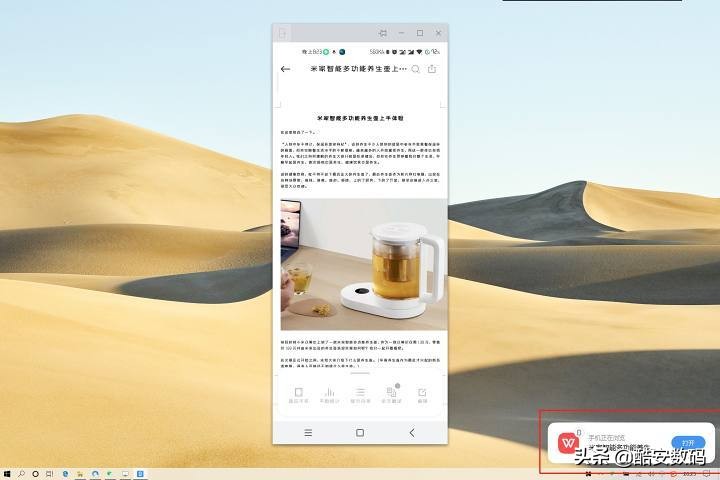720x480 pixels.
Task: Tap the drag handle above the bottom toolbar
Action: (x=360, y=373)
